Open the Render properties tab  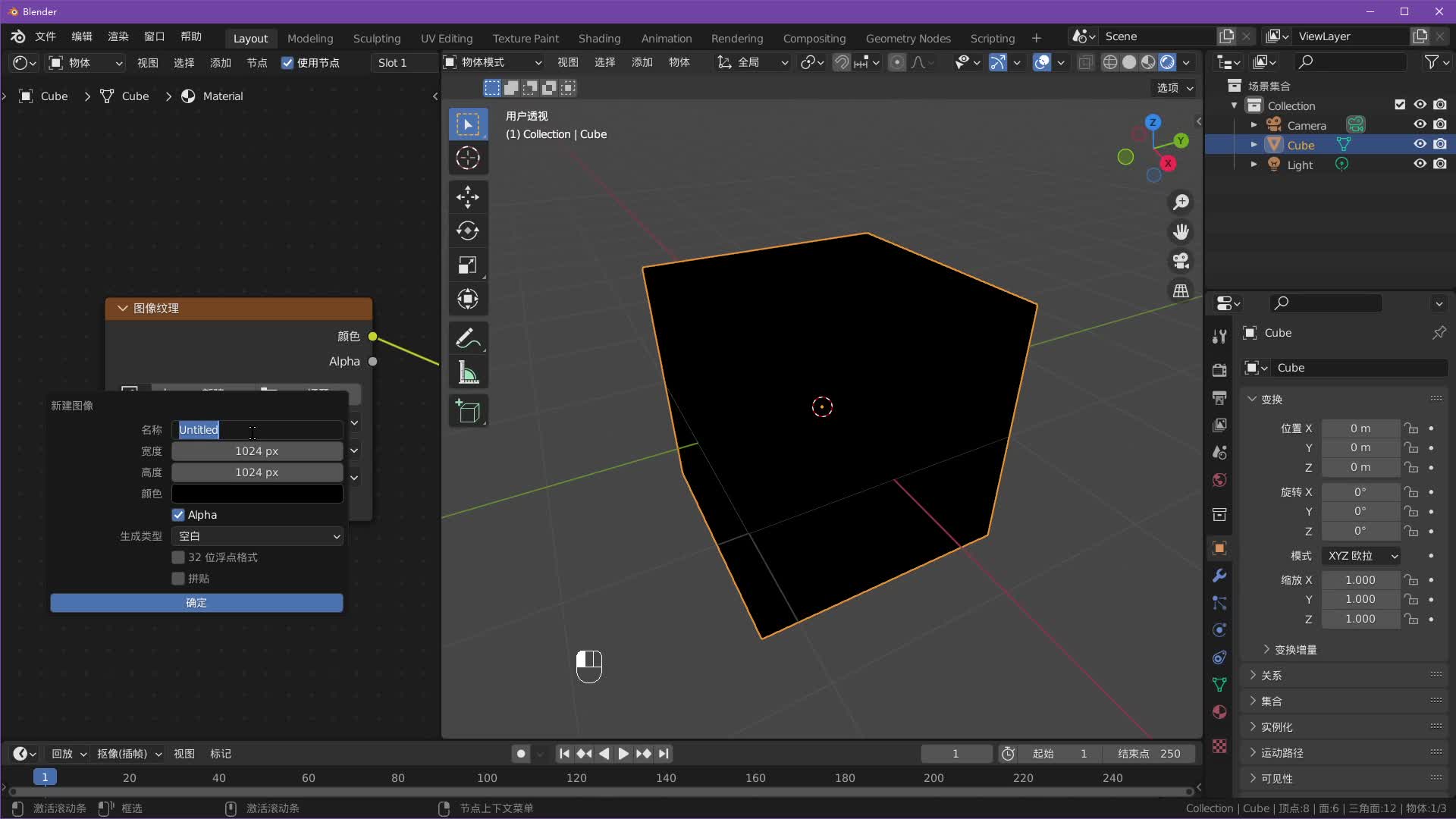pyautogui.click(x=1219, y=370)
